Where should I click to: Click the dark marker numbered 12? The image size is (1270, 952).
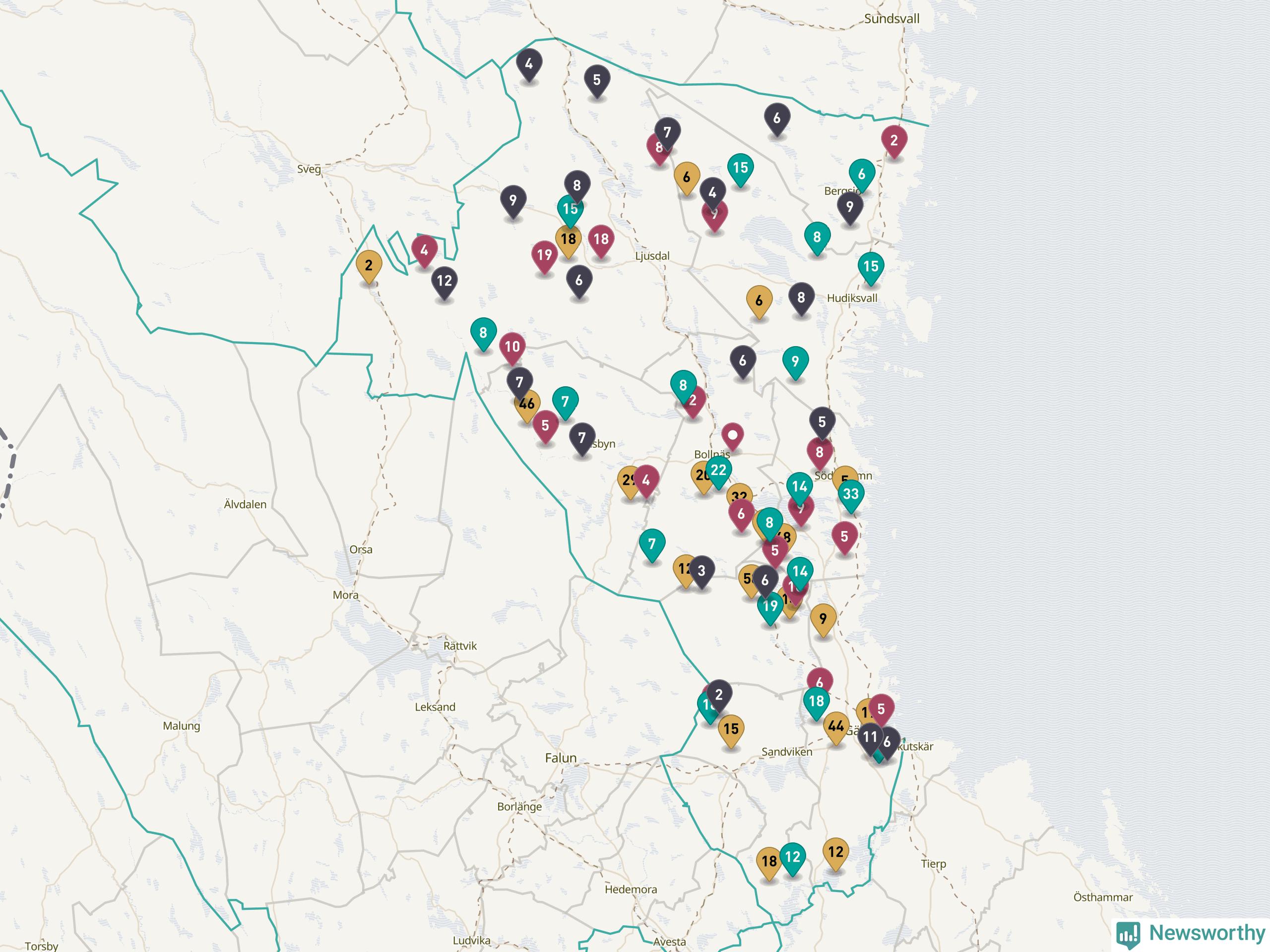pyautogui.click(x=444, y=281)
